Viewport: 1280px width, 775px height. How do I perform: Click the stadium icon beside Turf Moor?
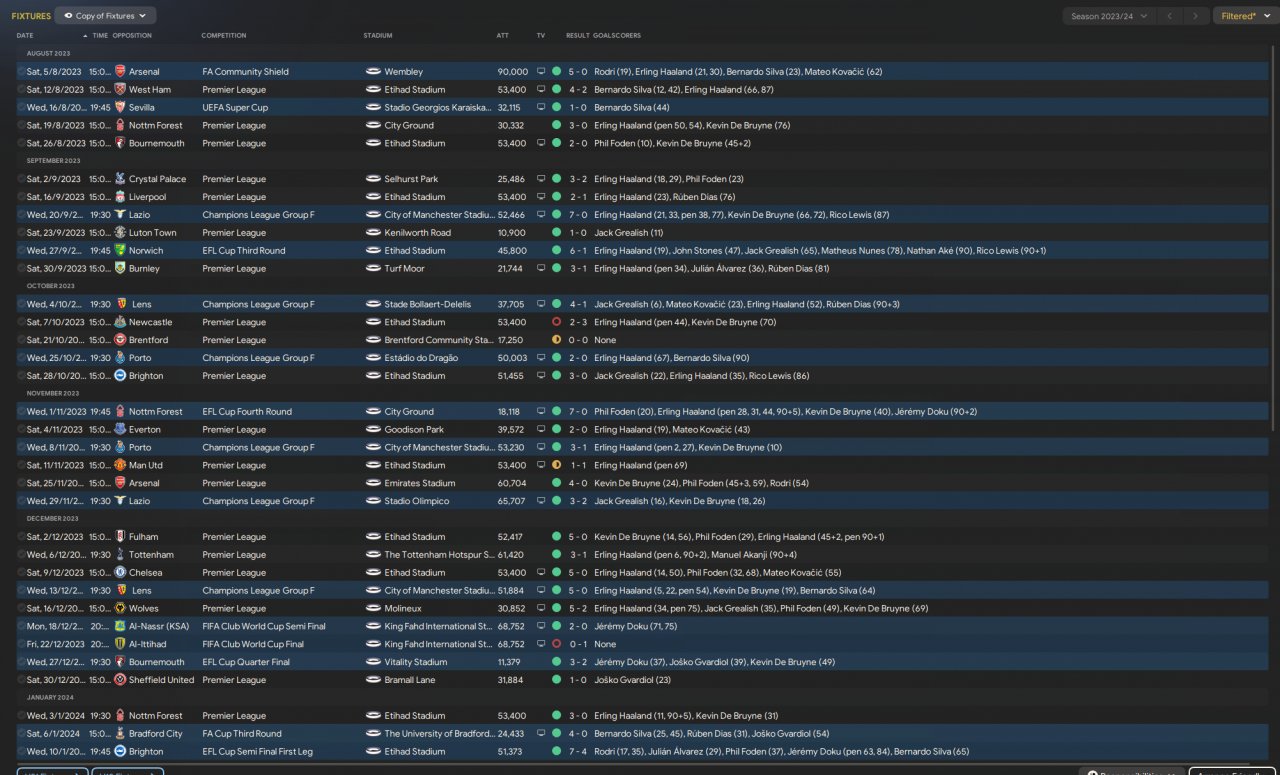[373, 269]
